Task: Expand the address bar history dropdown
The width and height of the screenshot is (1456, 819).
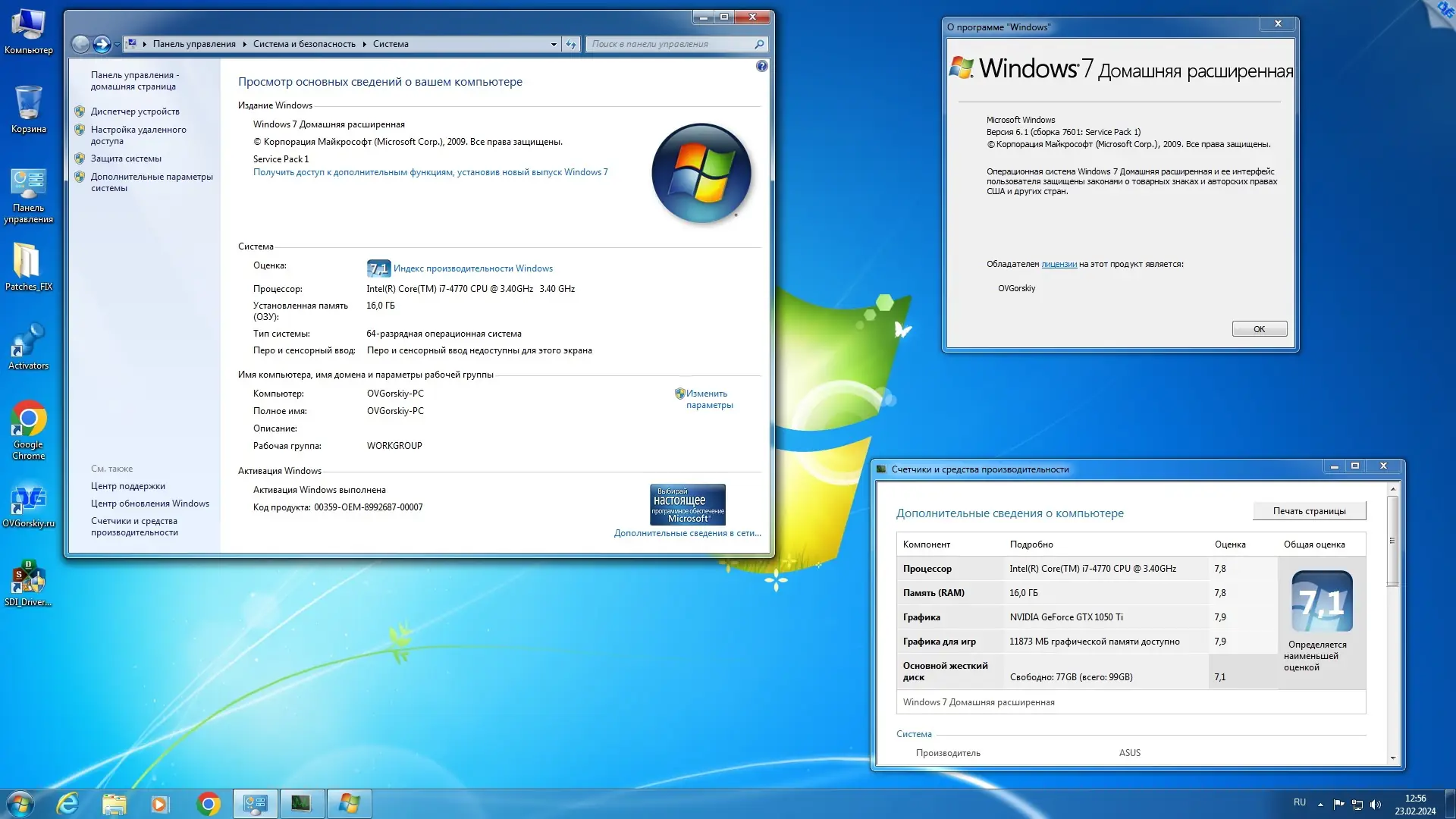Action: [x=554, y=44]
